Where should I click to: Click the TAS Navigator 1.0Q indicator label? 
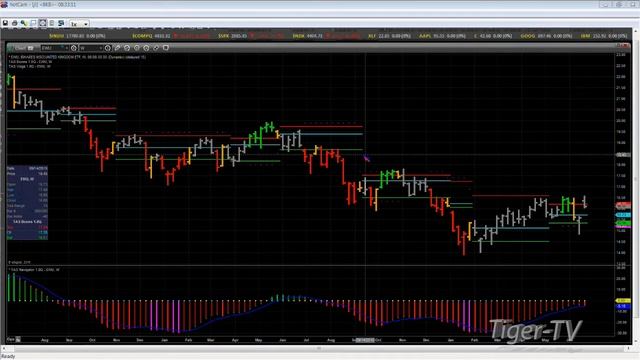click(x=34, y=270)
